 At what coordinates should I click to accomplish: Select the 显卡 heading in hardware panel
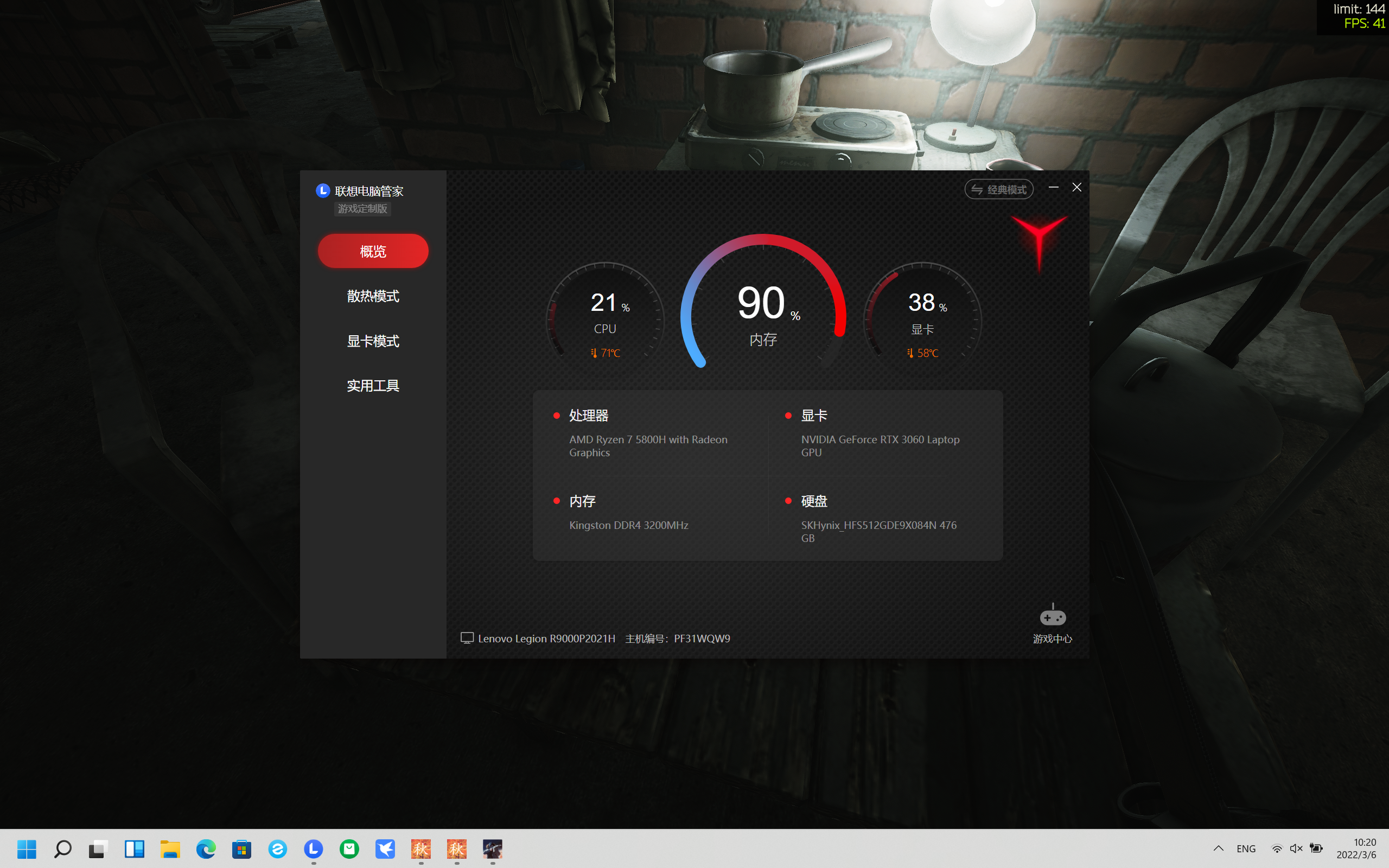[814, 415]
